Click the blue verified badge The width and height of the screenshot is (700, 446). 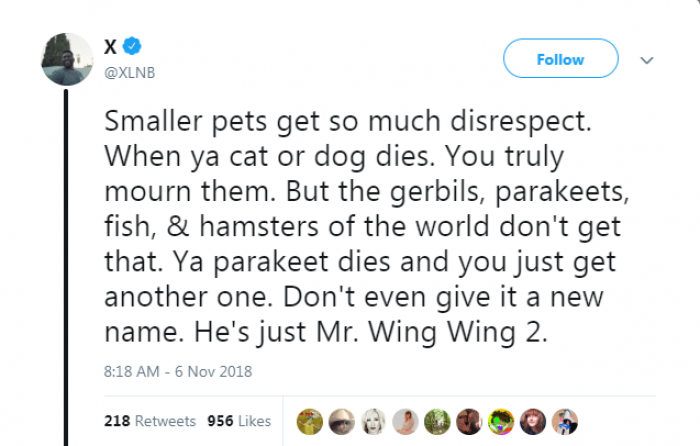pyautogui.click(x=132, y=47)
